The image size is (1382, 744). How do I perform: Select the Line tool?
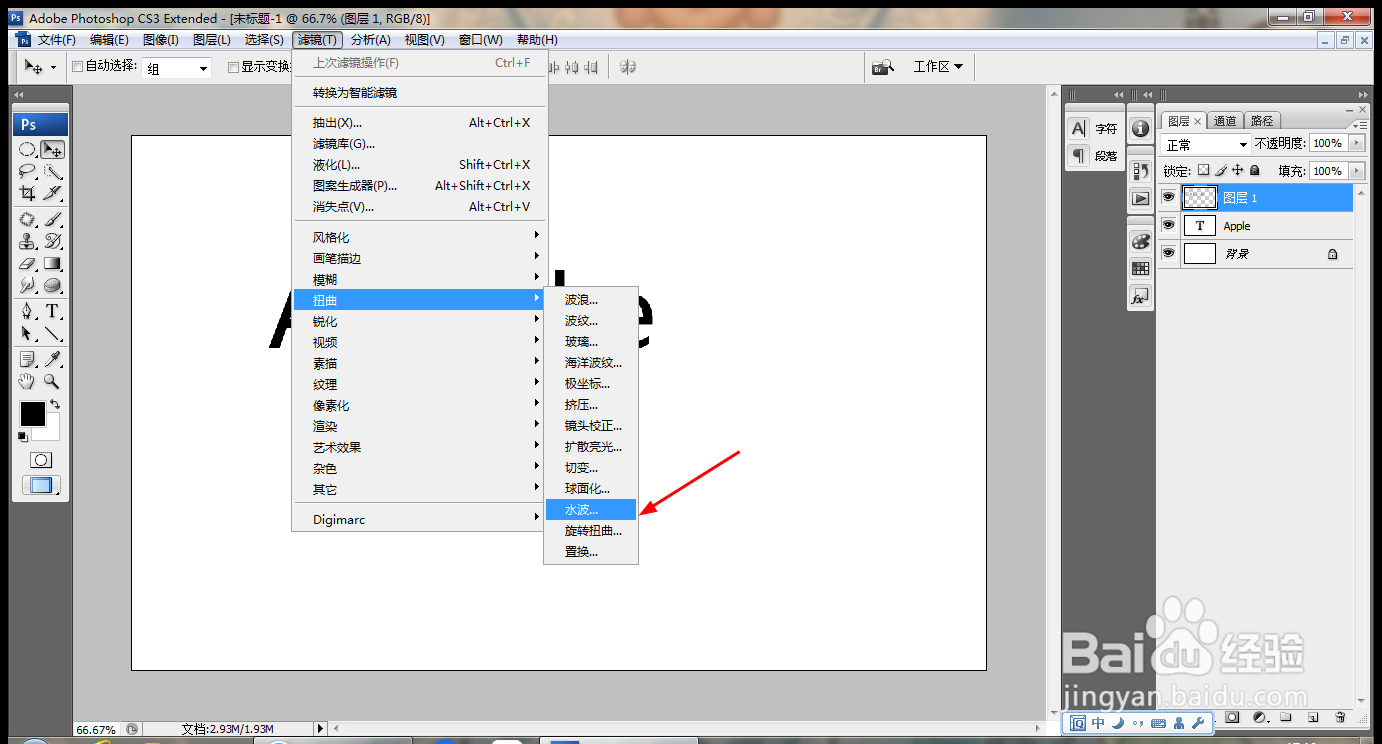(53, 333)
